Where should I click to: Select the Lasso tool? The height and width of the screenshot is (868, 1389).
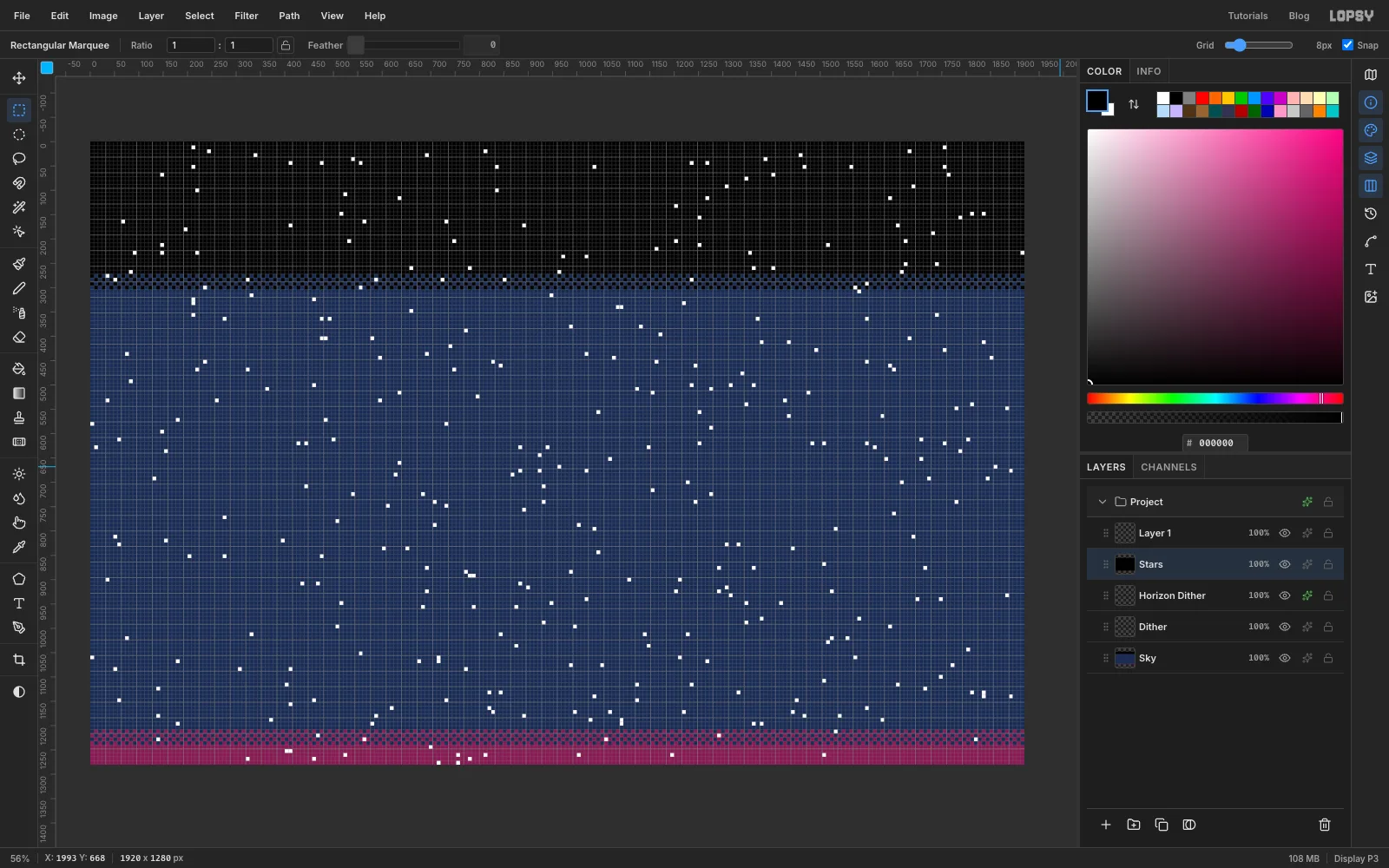coord(19,159)
